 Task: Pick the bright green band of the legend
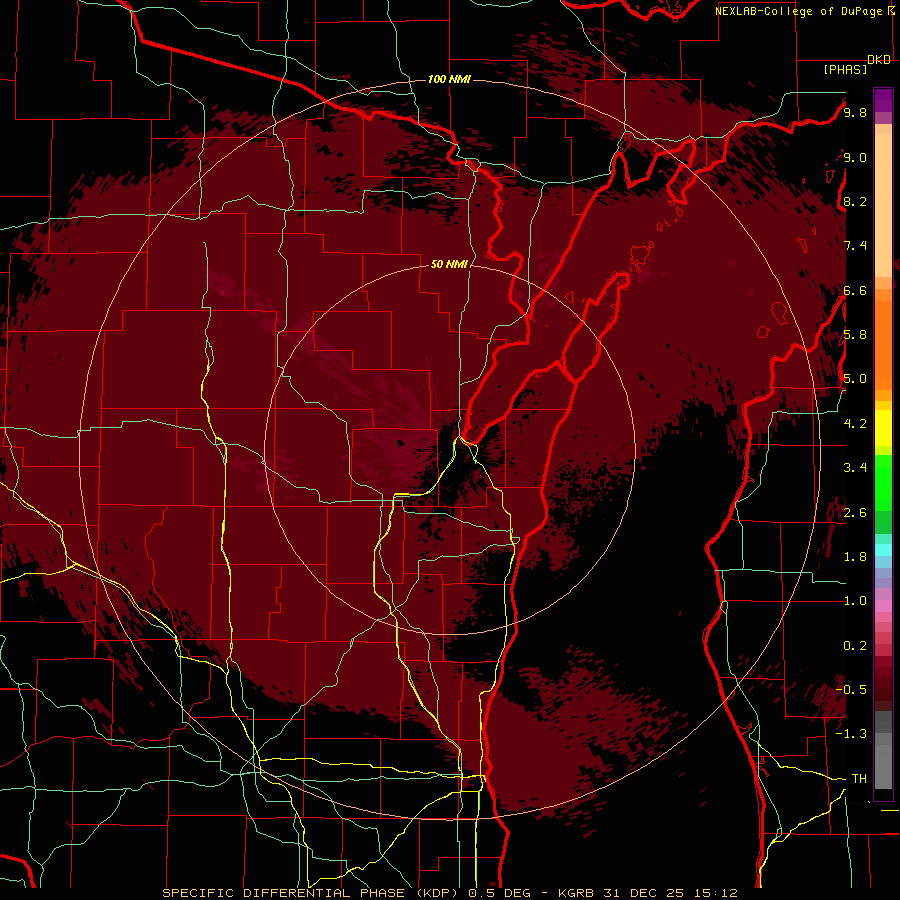tap(883, 482)
